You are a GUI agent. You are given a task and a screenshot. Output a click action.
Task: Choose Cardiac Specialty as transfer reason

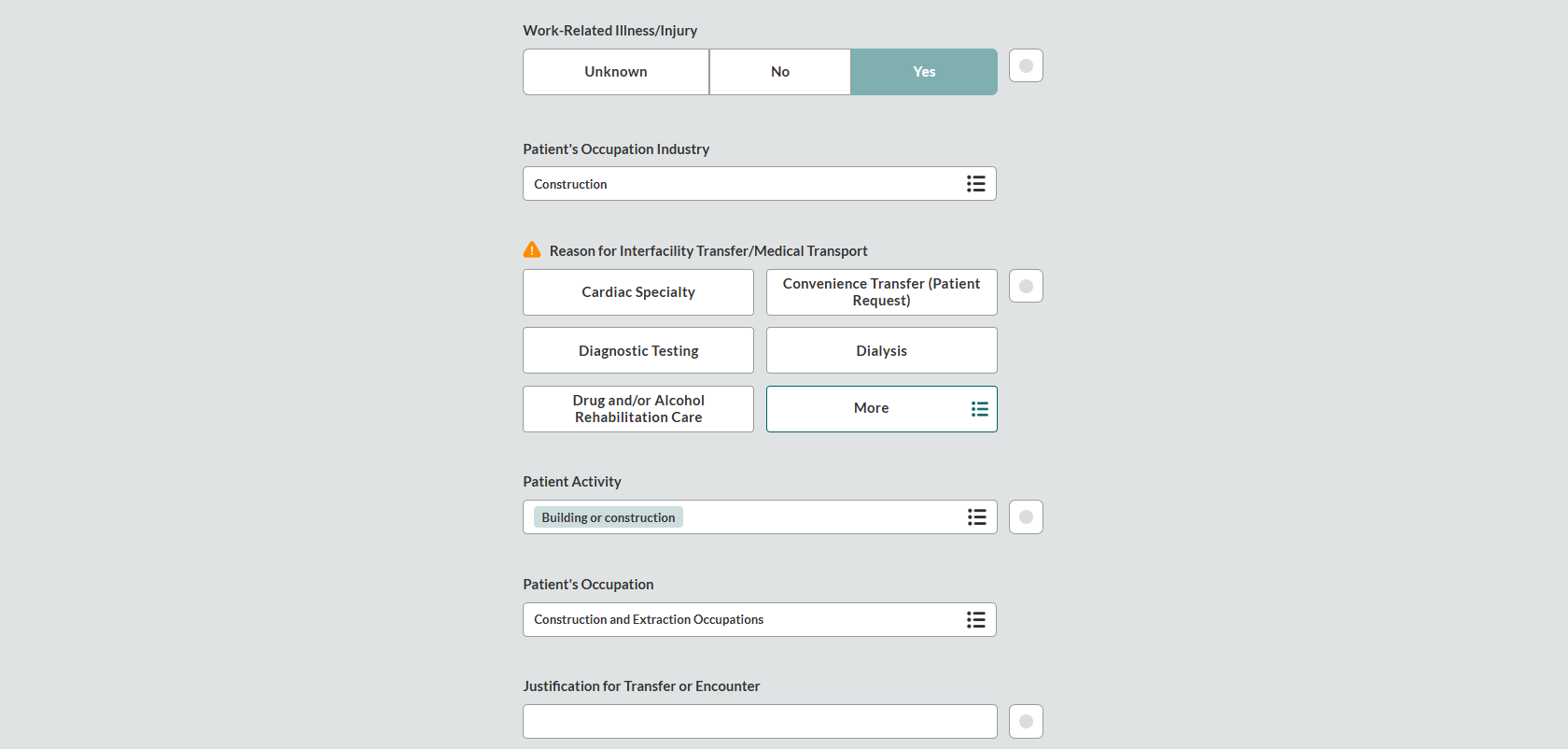[638, 292]
